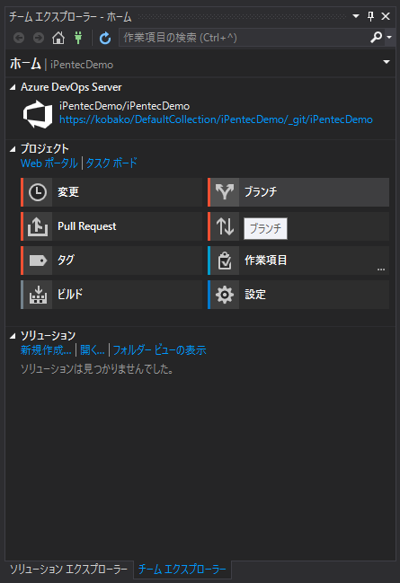Screen dimensions: 400x583
Task: Open the iPentecDemo repository URL link
Action: click(216, 119)
